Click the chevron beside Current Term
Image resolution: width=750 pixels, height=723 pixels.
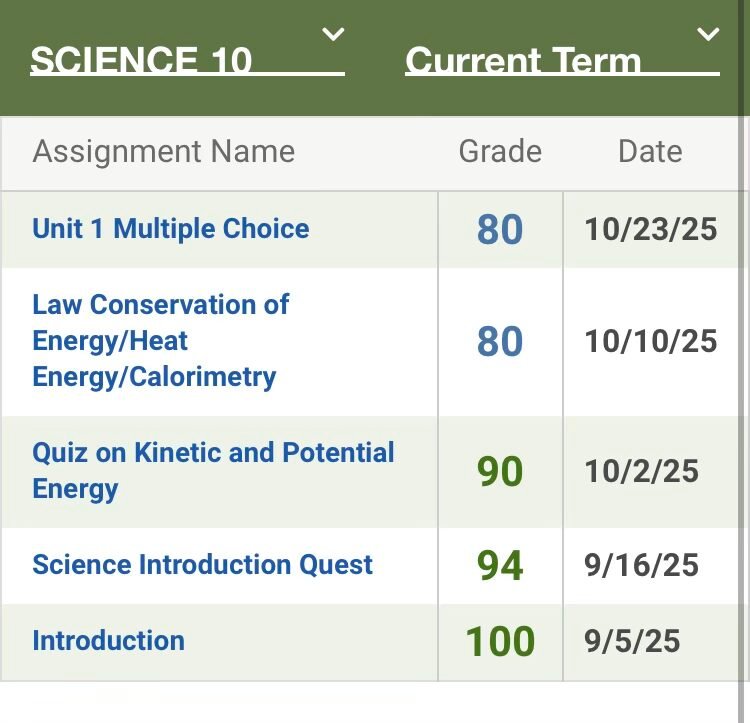(708, 35)
